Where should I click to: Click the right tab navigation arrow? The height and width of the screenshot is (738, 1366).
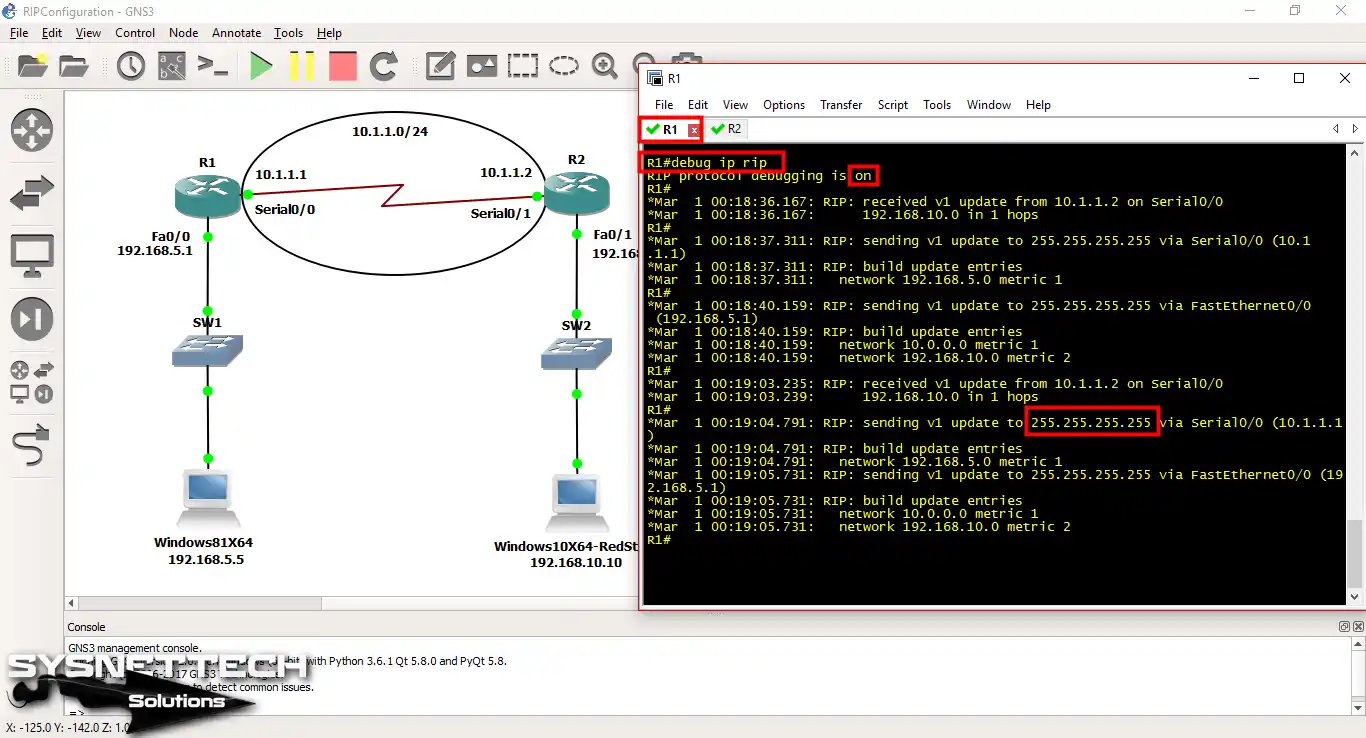[1355, 128]
